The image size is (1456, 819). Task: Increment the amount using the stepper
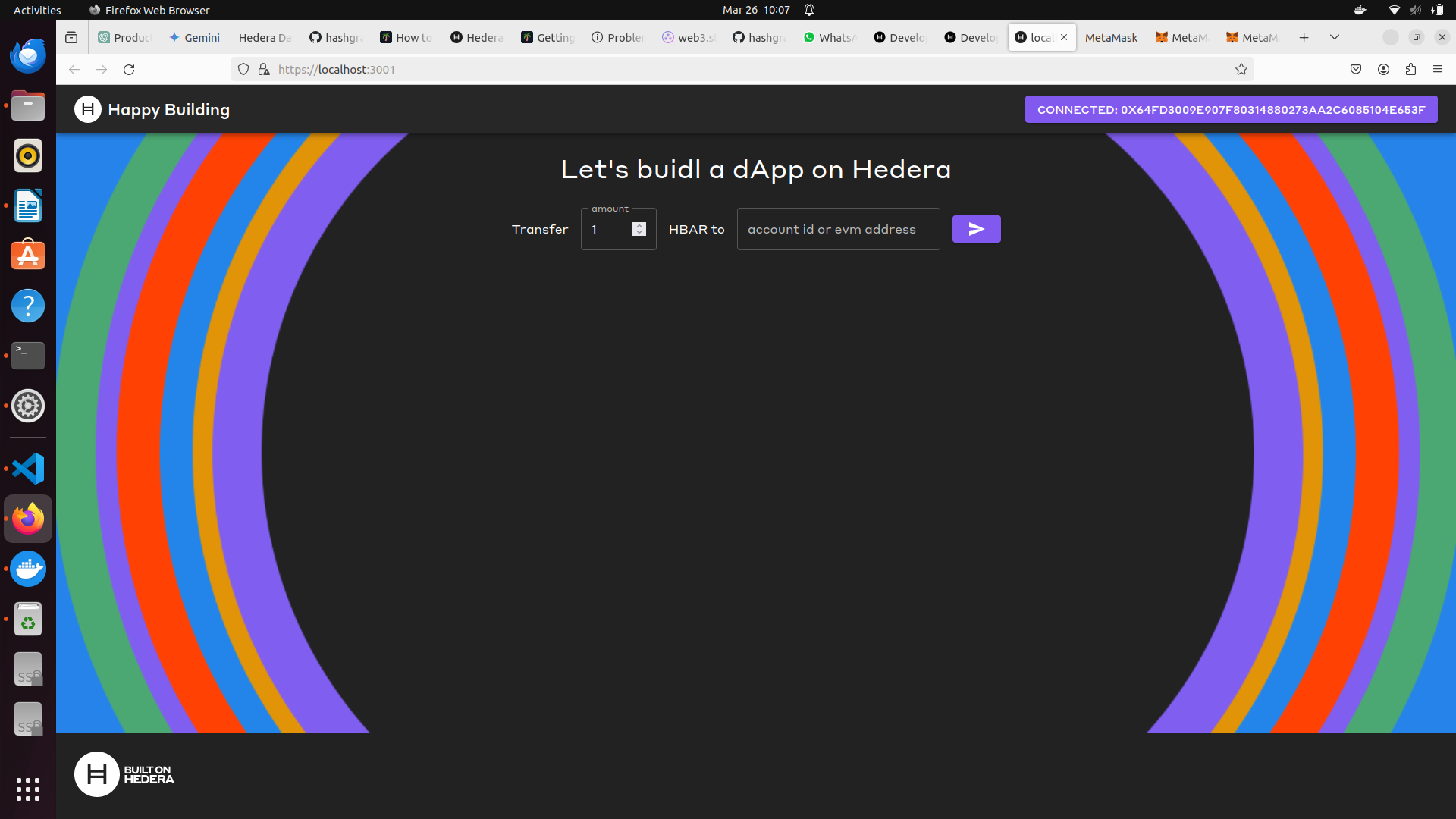639,224
